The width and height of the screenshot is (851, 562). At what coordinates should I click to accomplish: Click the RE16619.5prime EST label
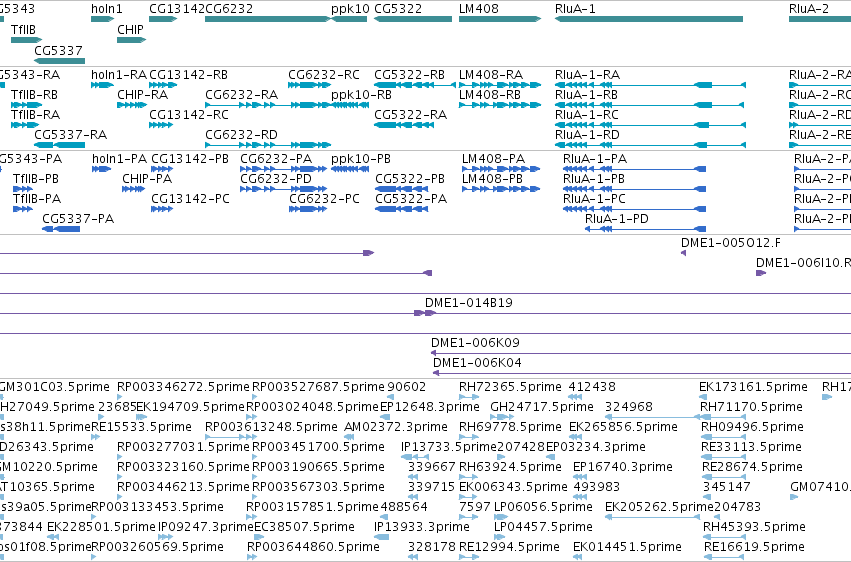[x=754, y=547]
